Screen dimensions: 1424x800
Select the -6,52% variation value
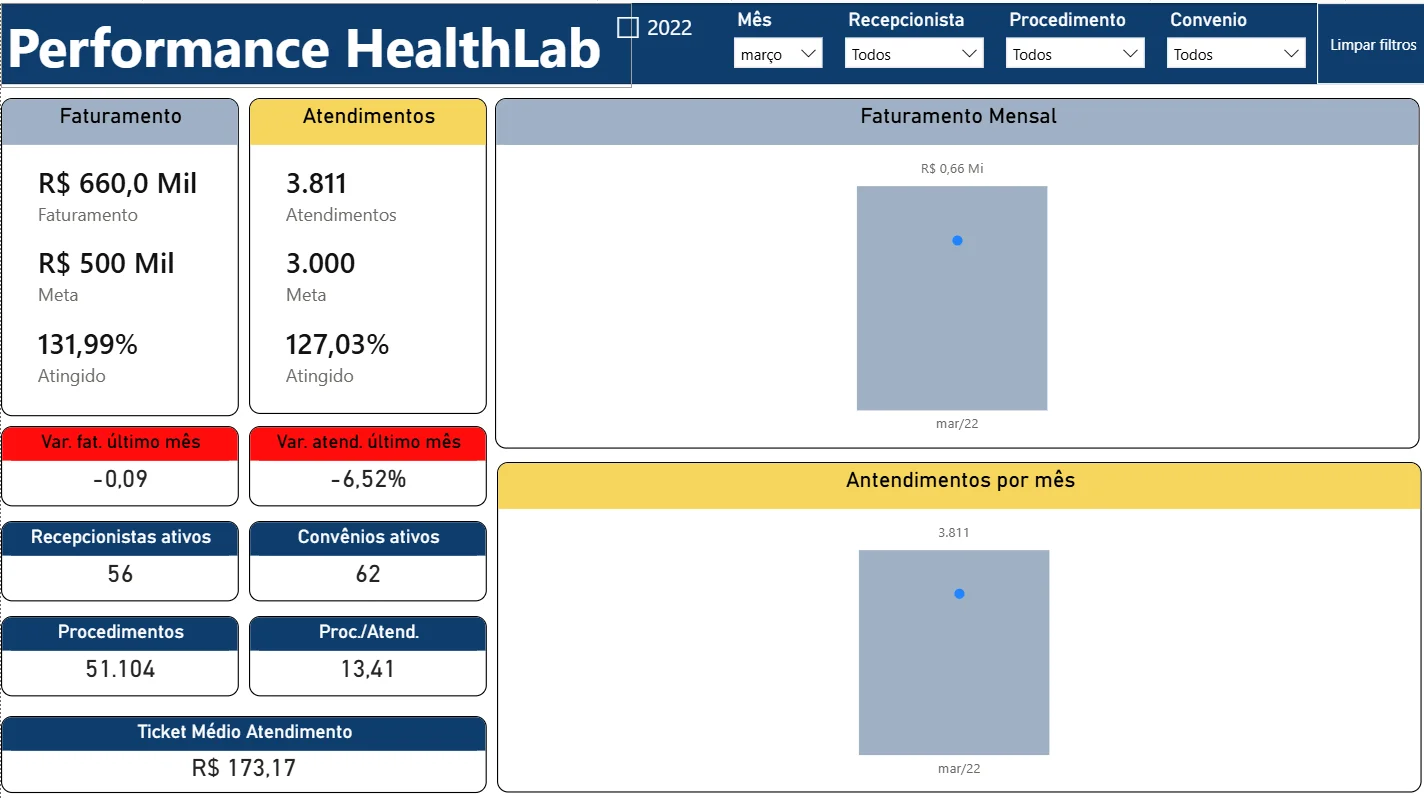(368, 479)
